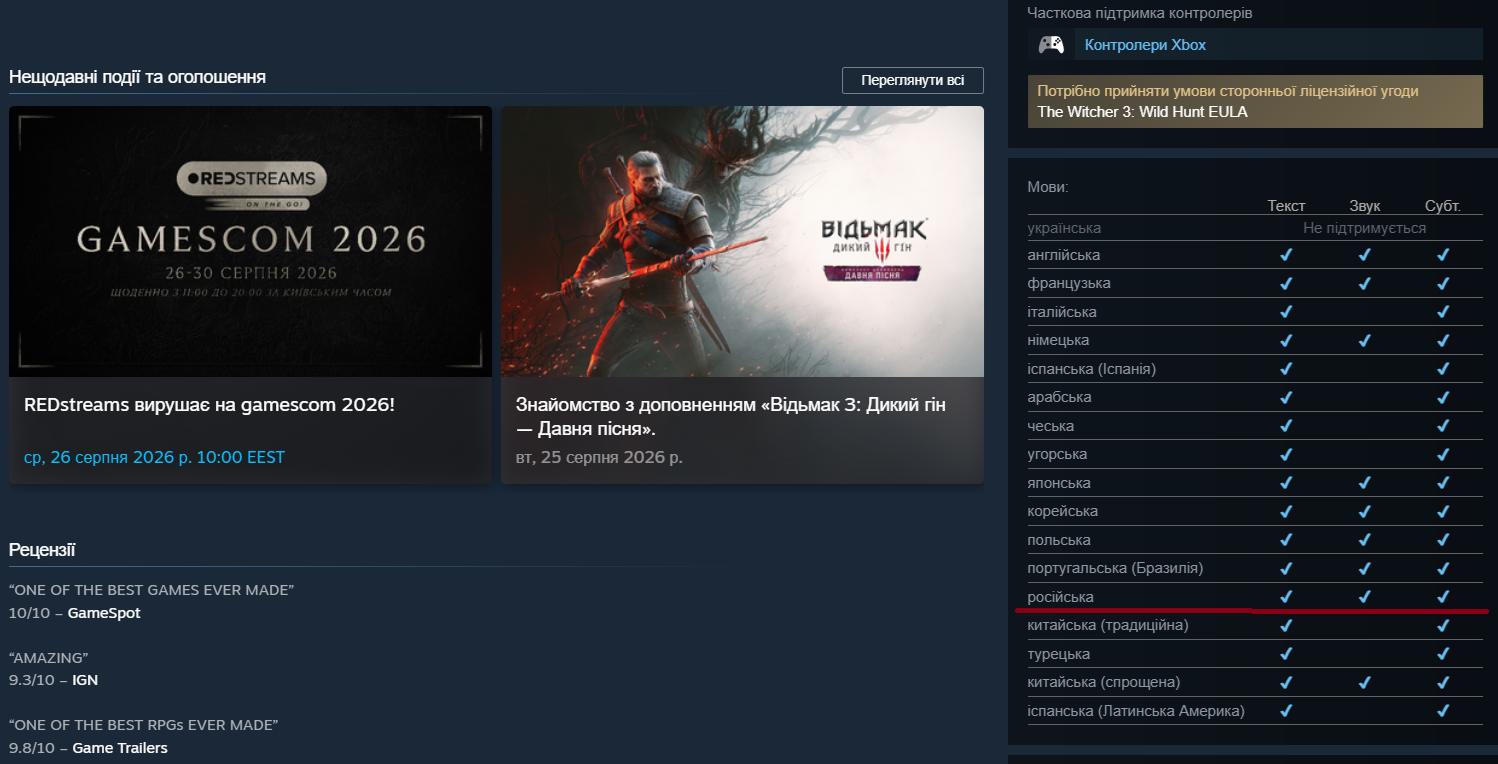The height and width of the screenshot is (764, 1498).
Task: Select the "німецька" language name
Action: point(1059,340)
